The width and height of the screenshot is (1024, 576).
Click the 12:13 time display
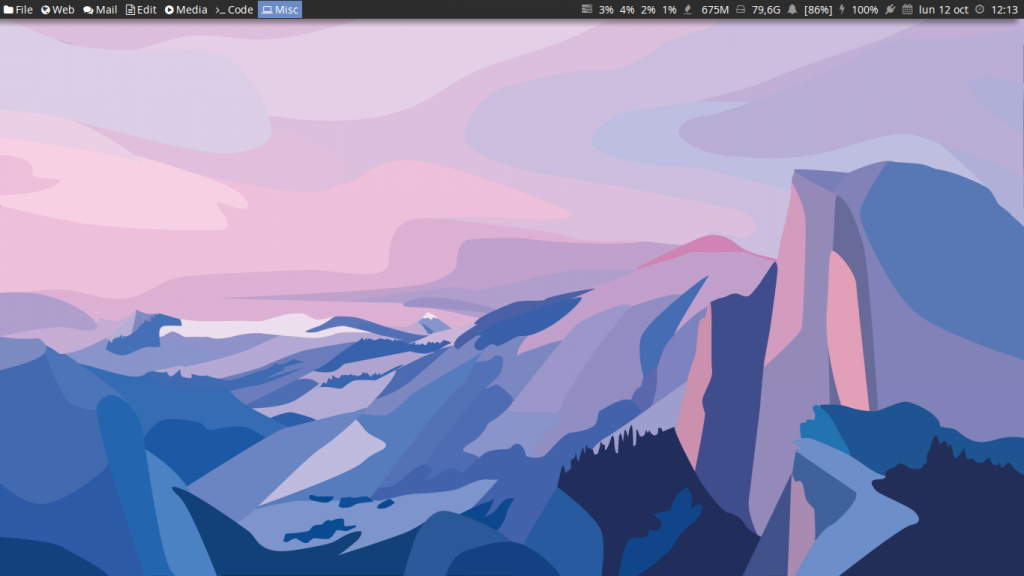tap(1004, 10)
